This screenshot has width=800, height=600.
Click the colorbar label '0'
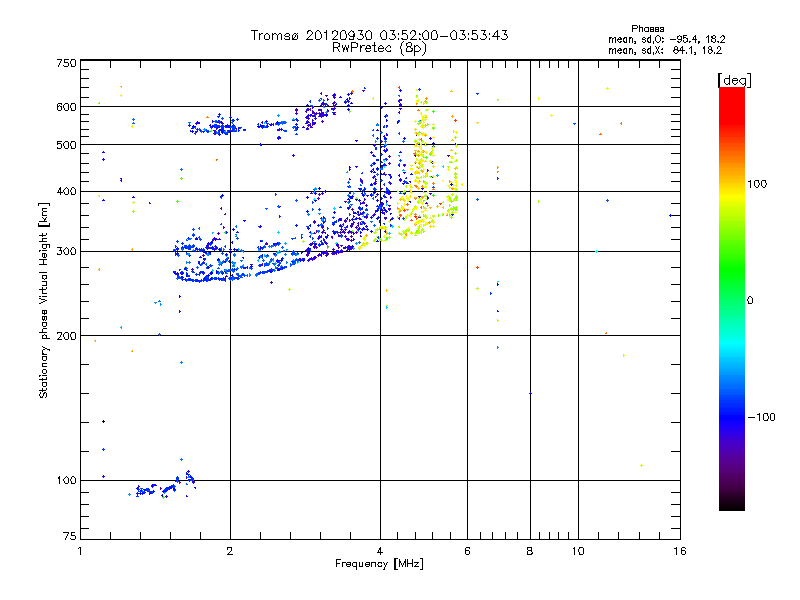(749, 301)
